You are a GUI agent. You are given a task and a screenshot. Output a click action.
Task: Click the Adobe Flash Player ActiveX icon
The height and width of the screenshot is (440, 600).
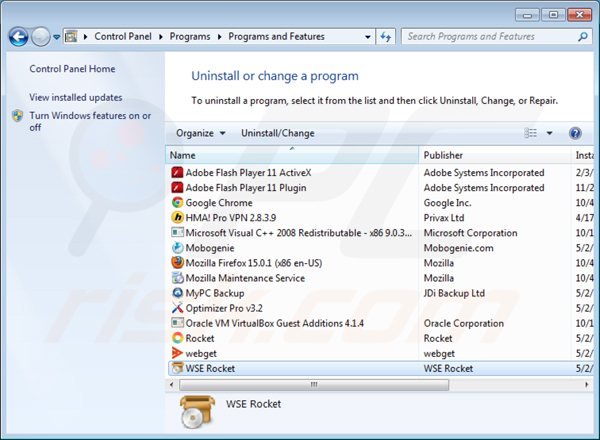(177, 172)
